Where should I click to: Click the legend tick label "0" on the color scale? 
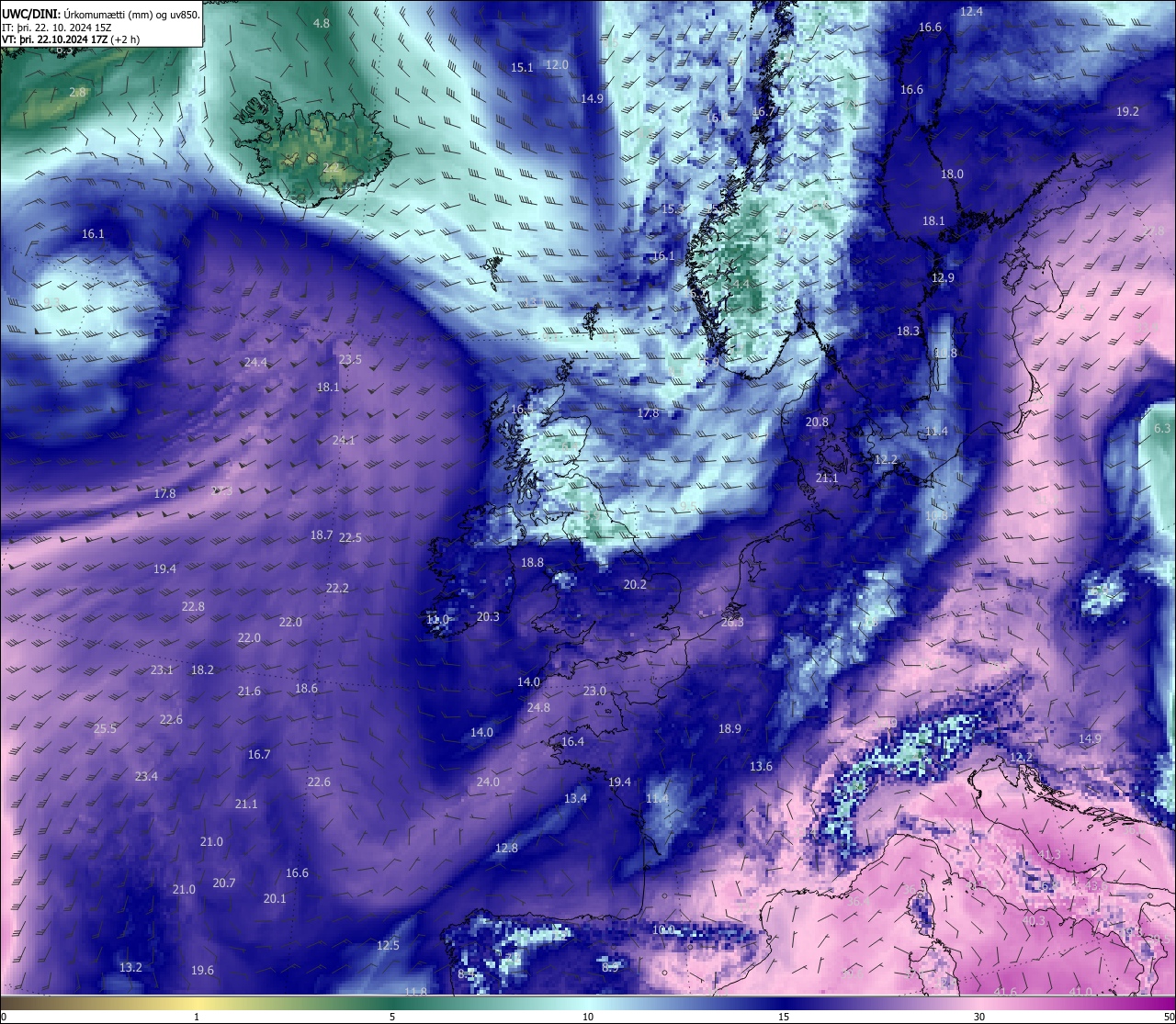point(4,1017)
